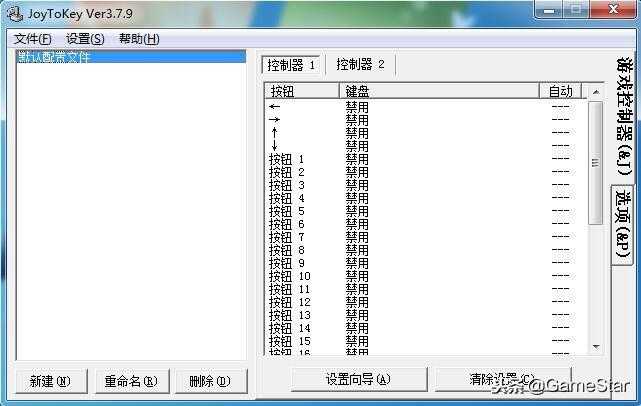Click 禁用 value for 按钮 1
The height and width of the screenshot is (406, 641).
tap(357, 159)
